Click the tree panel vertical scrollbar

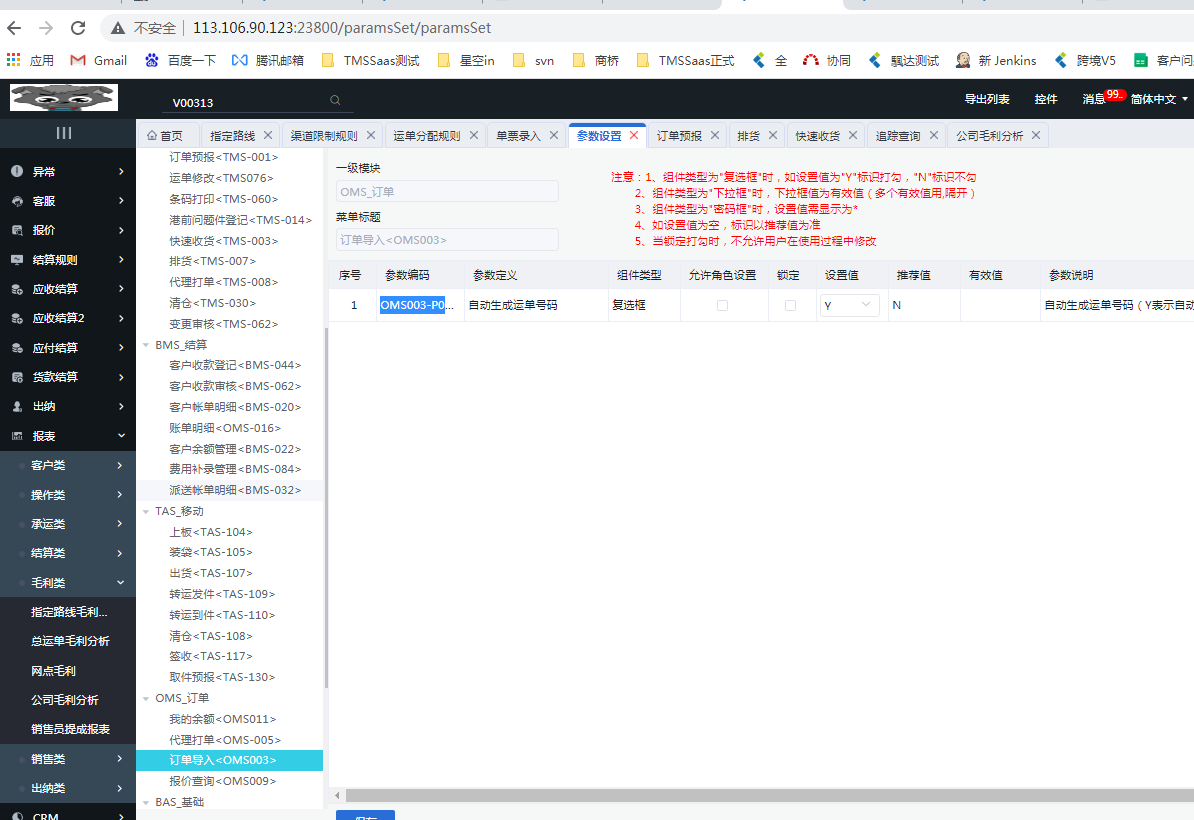326,508
